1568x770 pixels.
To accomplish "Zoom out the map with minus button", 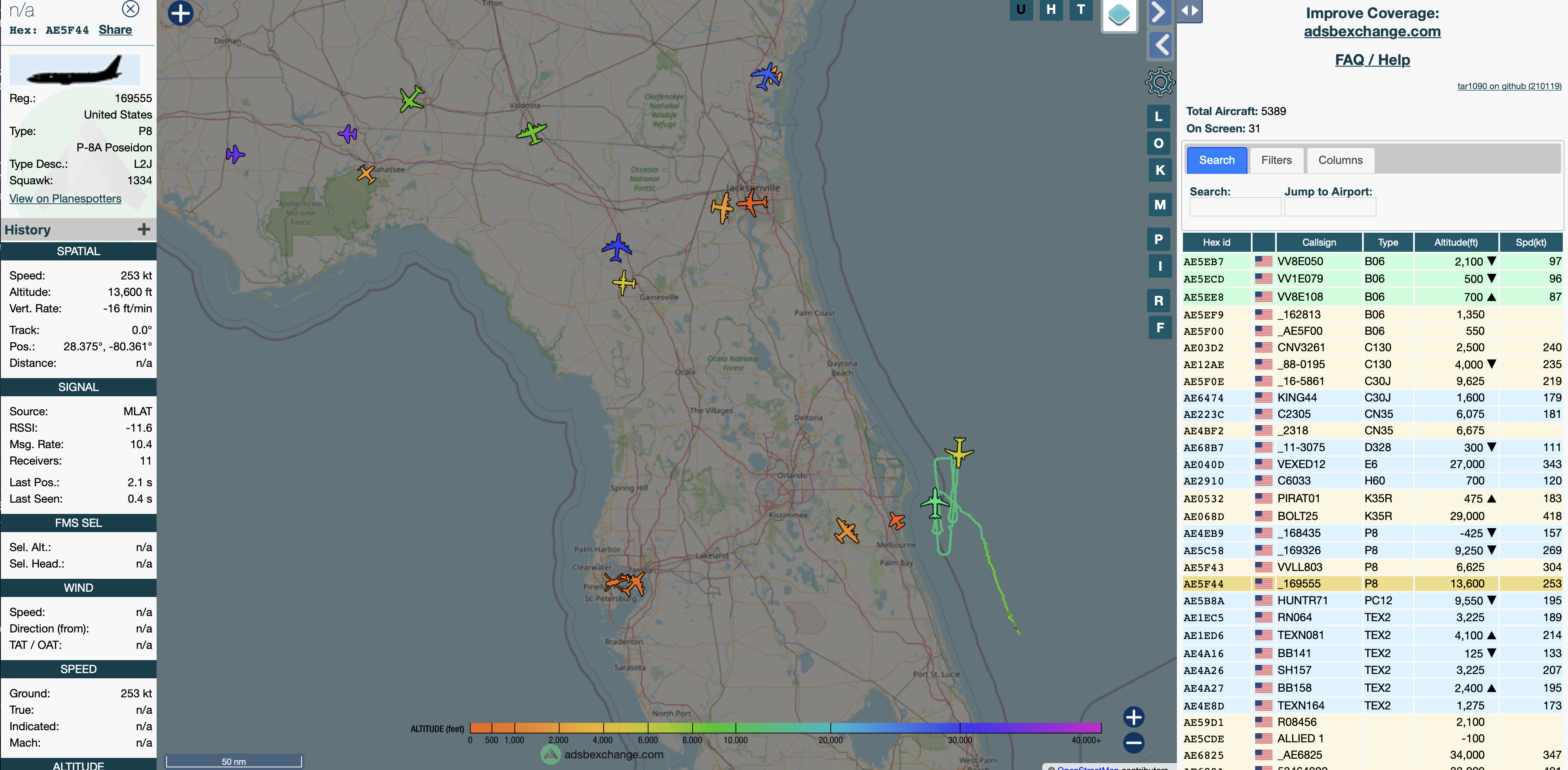I will [x=1134, y=743].
